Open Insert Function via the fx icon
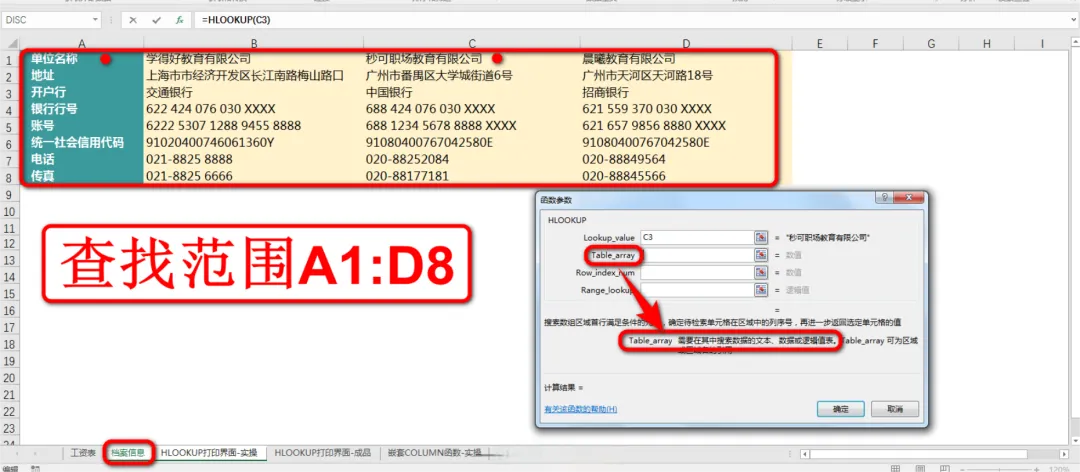1080x472 pixels. (179, 20)
